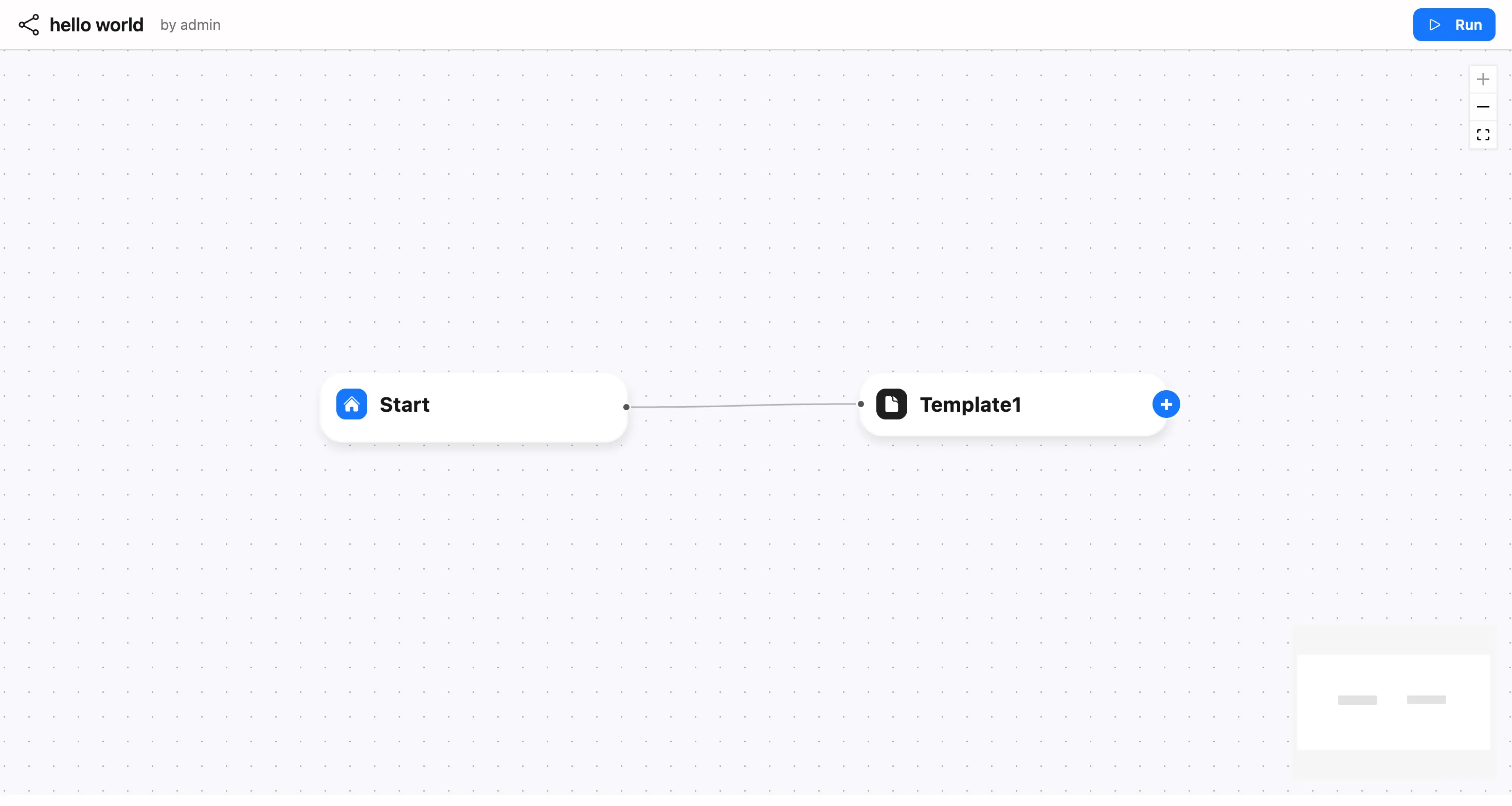This screenshot has width=1512, height=806.
Task: Click the minimap in the bottom right corner
Action: pyautogui.click(x=1394, y=701)
